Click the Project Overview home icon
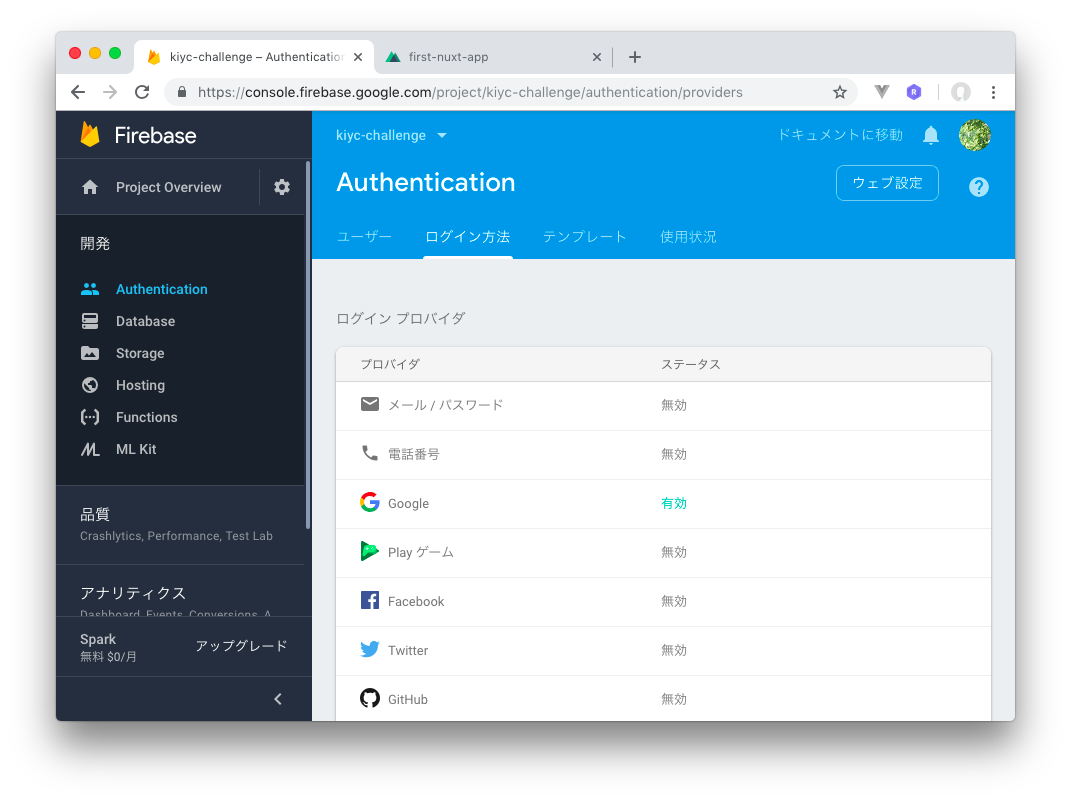 (90, 187)
